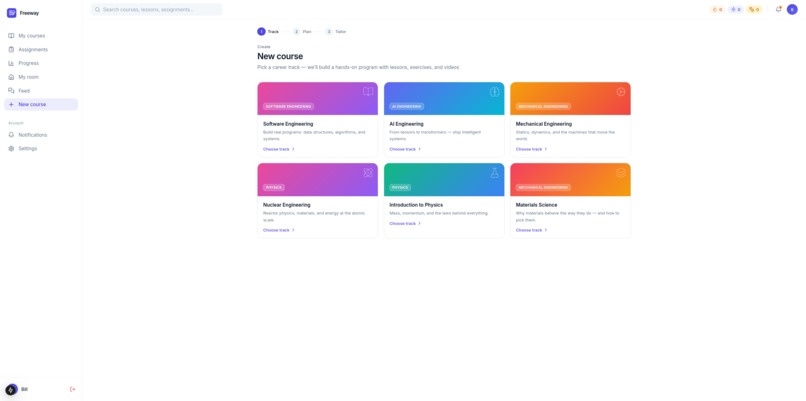Viewport: 806px width, 401px height.
Task: Click the layers icon on the Materials Science card
Action: [x=621, y=173]
